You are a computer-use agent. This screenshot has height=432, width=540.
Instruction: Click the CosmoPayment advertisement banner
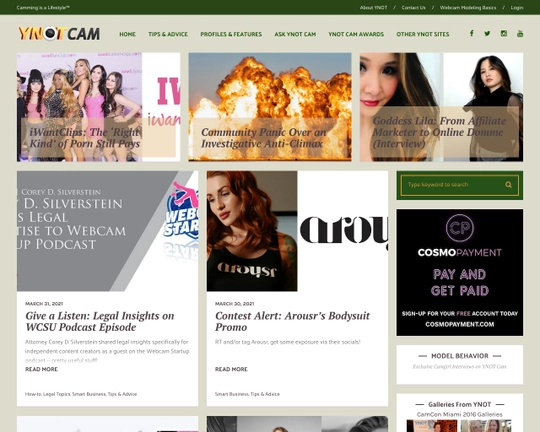tap(460, 272)
